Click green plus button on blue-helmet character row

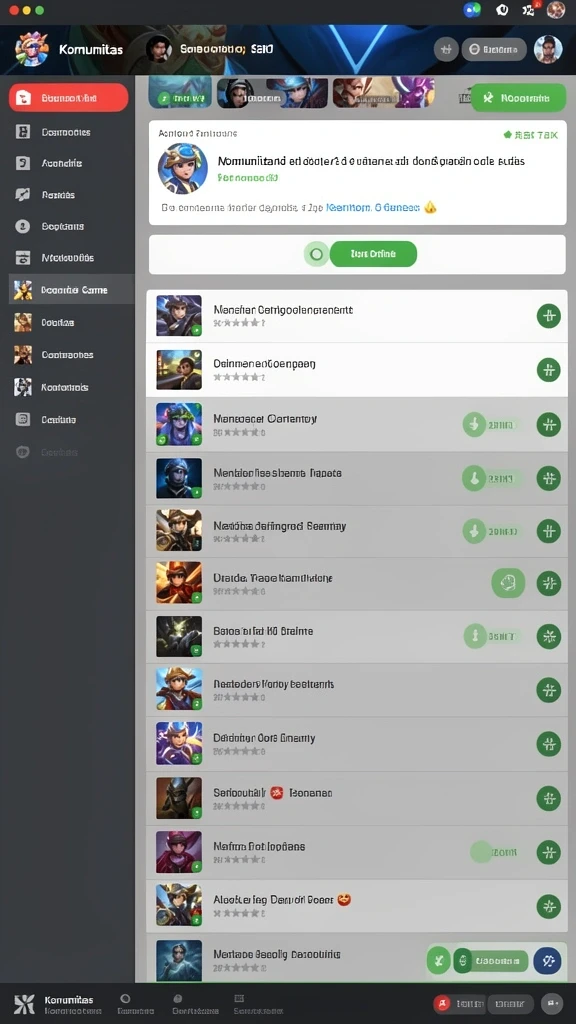click(x=549, y=478)
